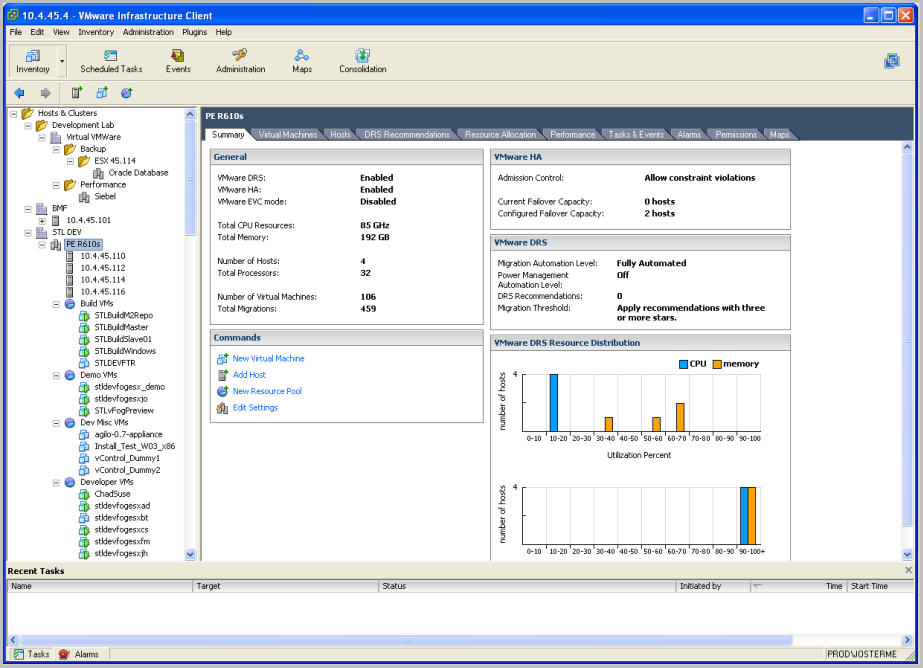This screenshot has height=668, width=923.
Task: Click the New Virtual Machine link
Action: (268, 358)
